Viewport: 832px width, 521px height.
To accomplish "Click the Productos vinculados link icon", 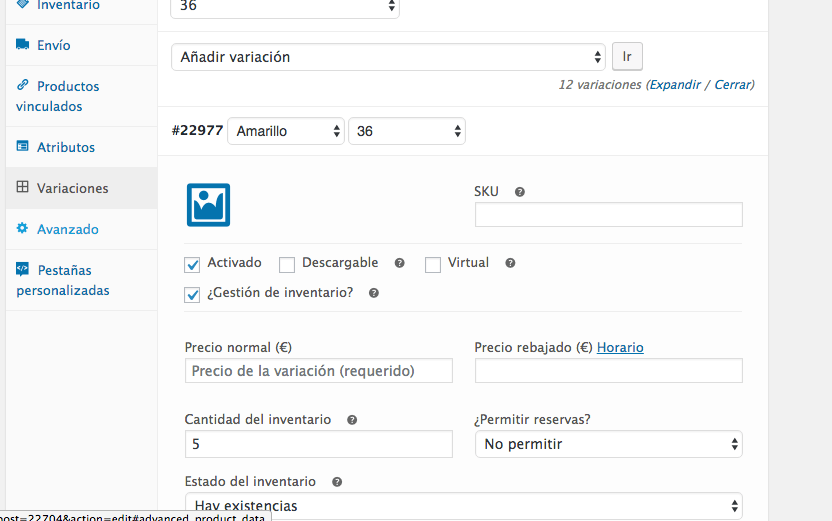I will tap(22, 84).
